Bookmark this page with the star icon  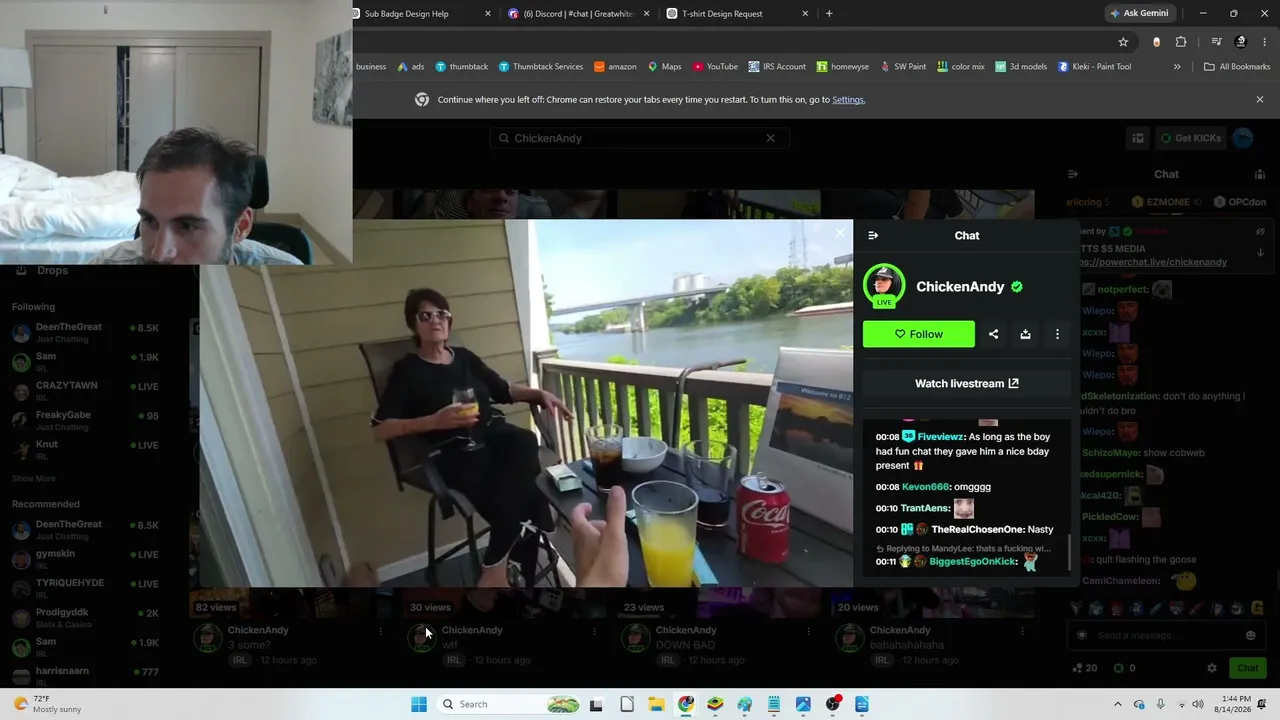click(1123, 42)
